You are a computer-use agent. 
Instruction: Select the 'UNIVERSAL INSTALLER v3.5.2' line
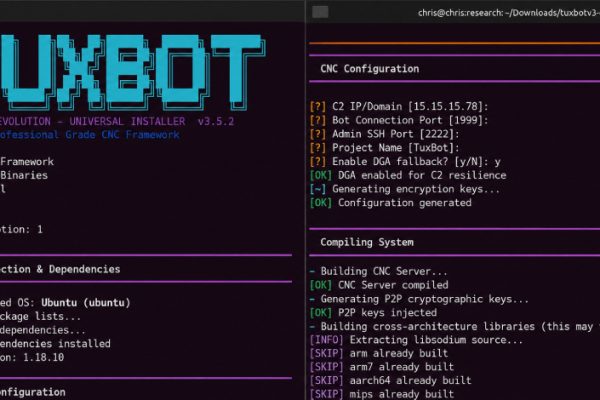click(152, 121)
